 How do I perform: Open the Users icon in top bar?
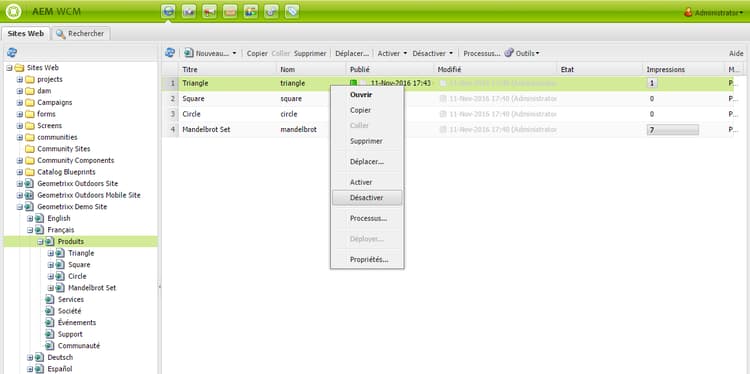point(251,11)
